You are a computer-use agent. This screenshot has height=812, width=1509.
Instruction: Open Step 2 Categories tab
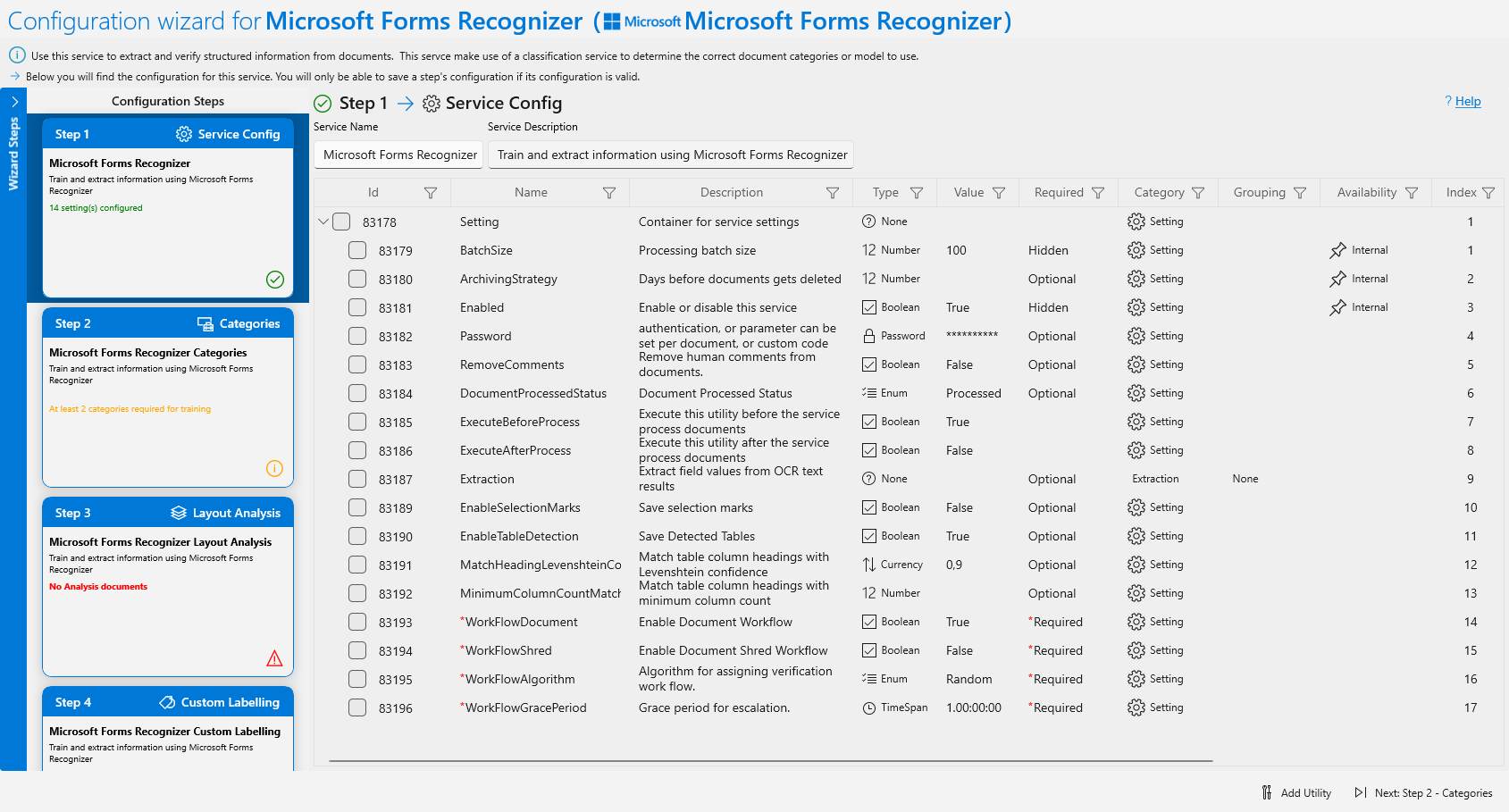pos(168,323)
